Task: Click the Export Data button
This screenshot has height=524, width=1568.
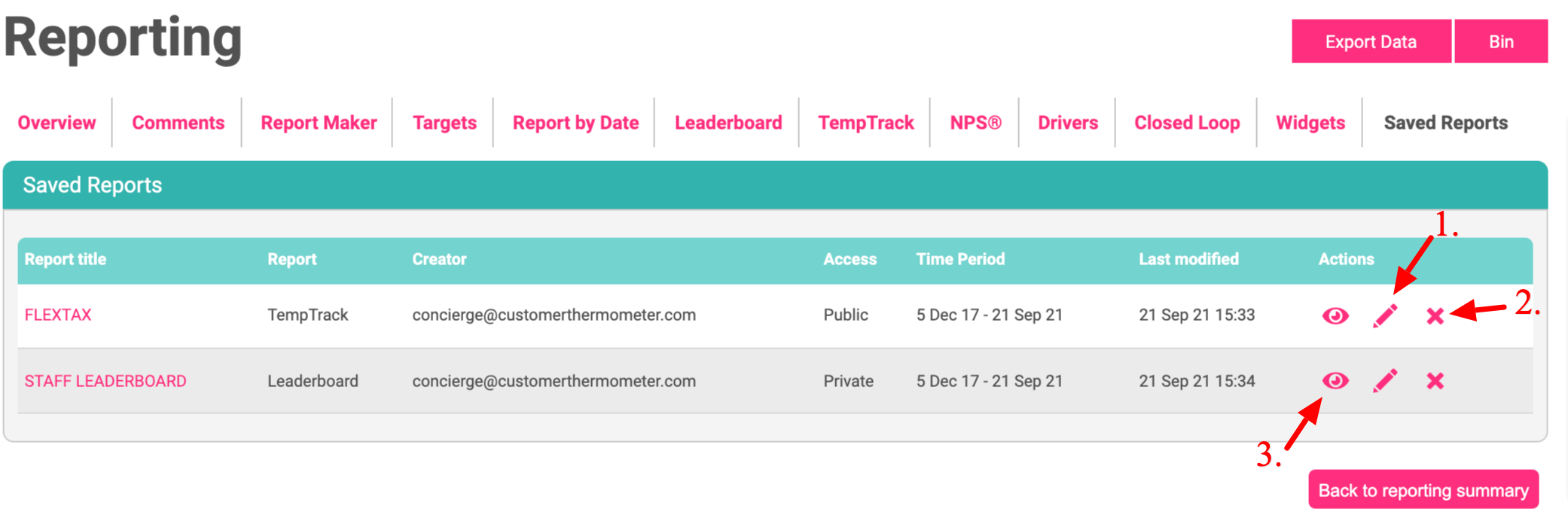Action: pyautogui.click(x=1371, y=41)
